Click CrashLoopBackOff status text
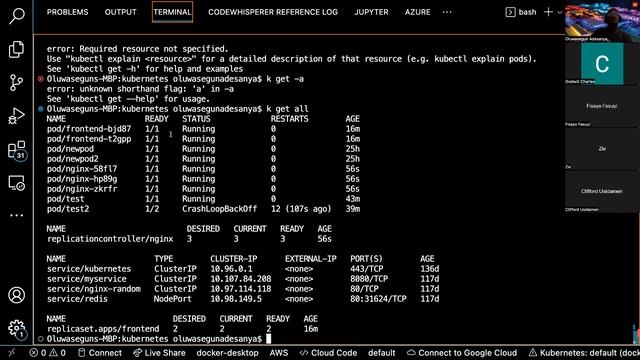 point(220,209)
